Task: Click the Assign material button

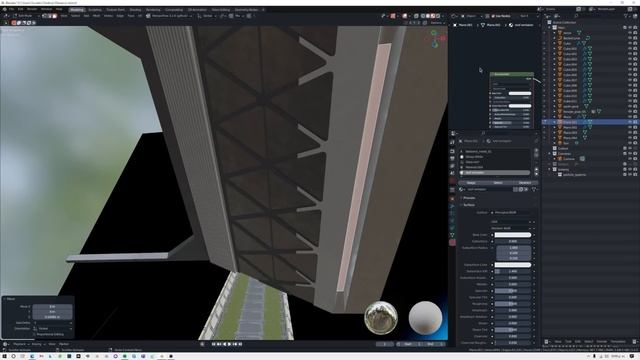Action: point(471,183)
